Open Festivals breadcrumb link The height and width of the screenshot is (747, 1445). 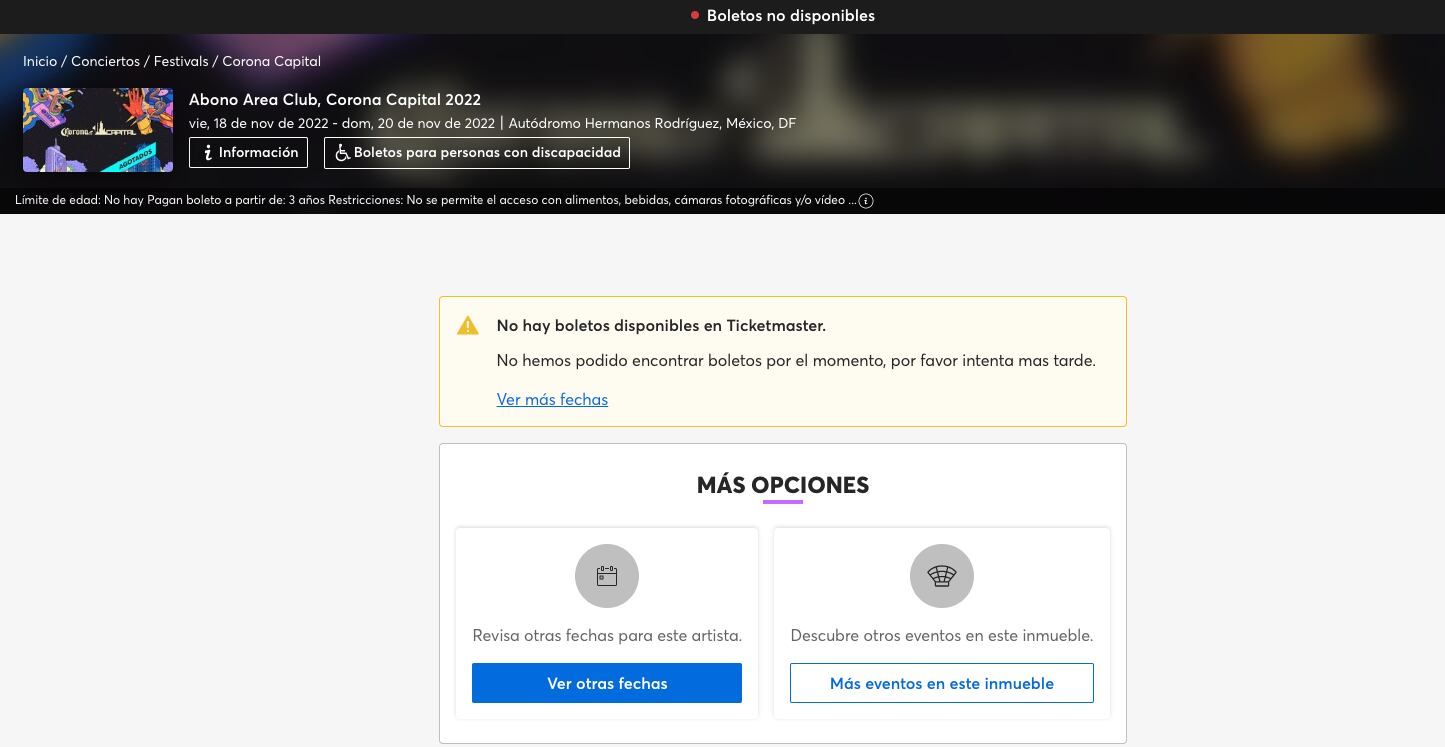(181, 61)
